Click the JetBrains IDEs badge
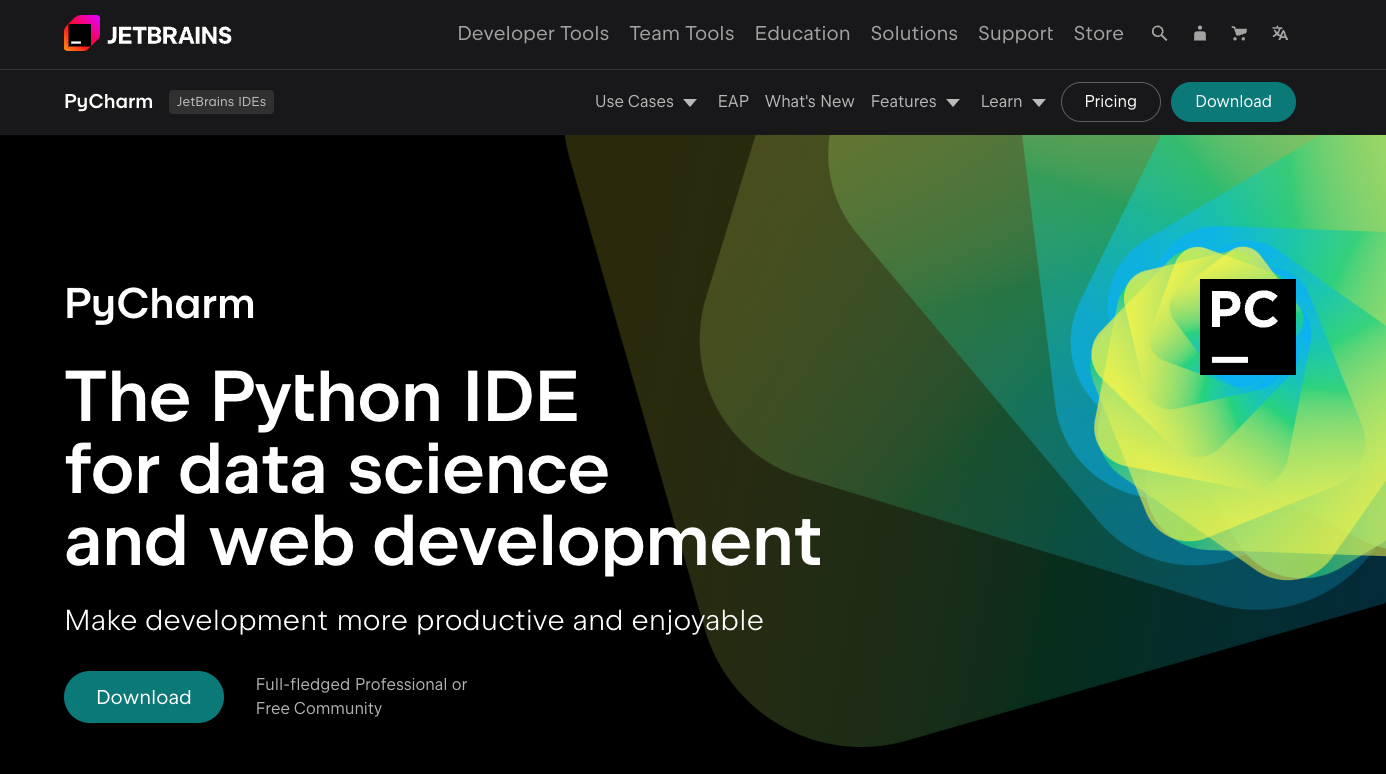Screen dimensions: 1386x774 click(x=221, y=101)
